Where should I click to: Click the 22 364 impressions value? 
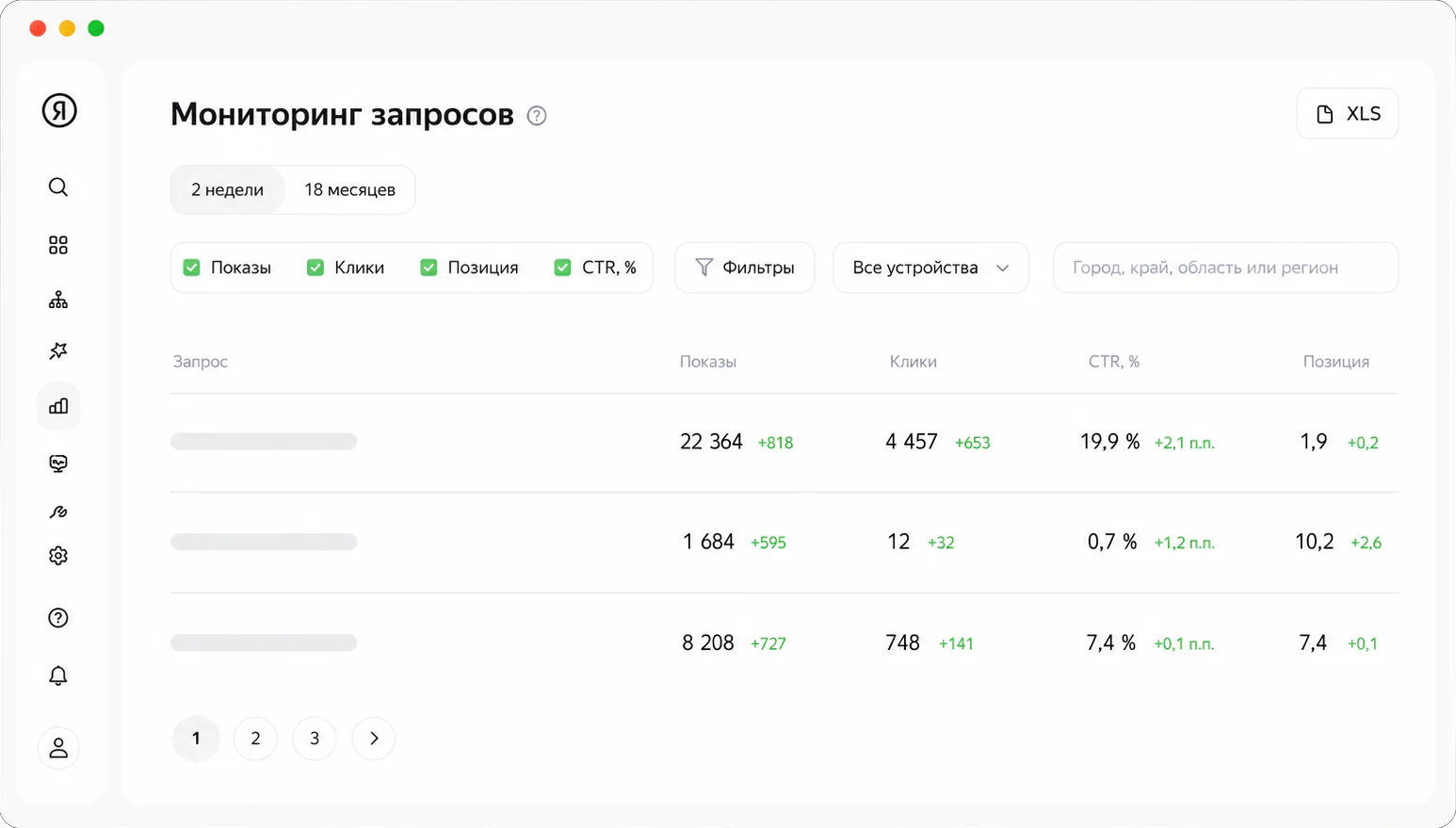tap(711, 442)
